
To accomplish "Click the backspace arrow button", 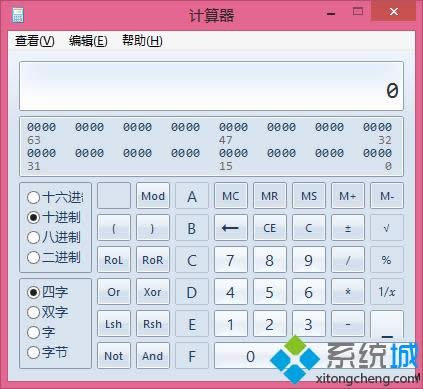I will pyautogui.click(x=231, y=228).
